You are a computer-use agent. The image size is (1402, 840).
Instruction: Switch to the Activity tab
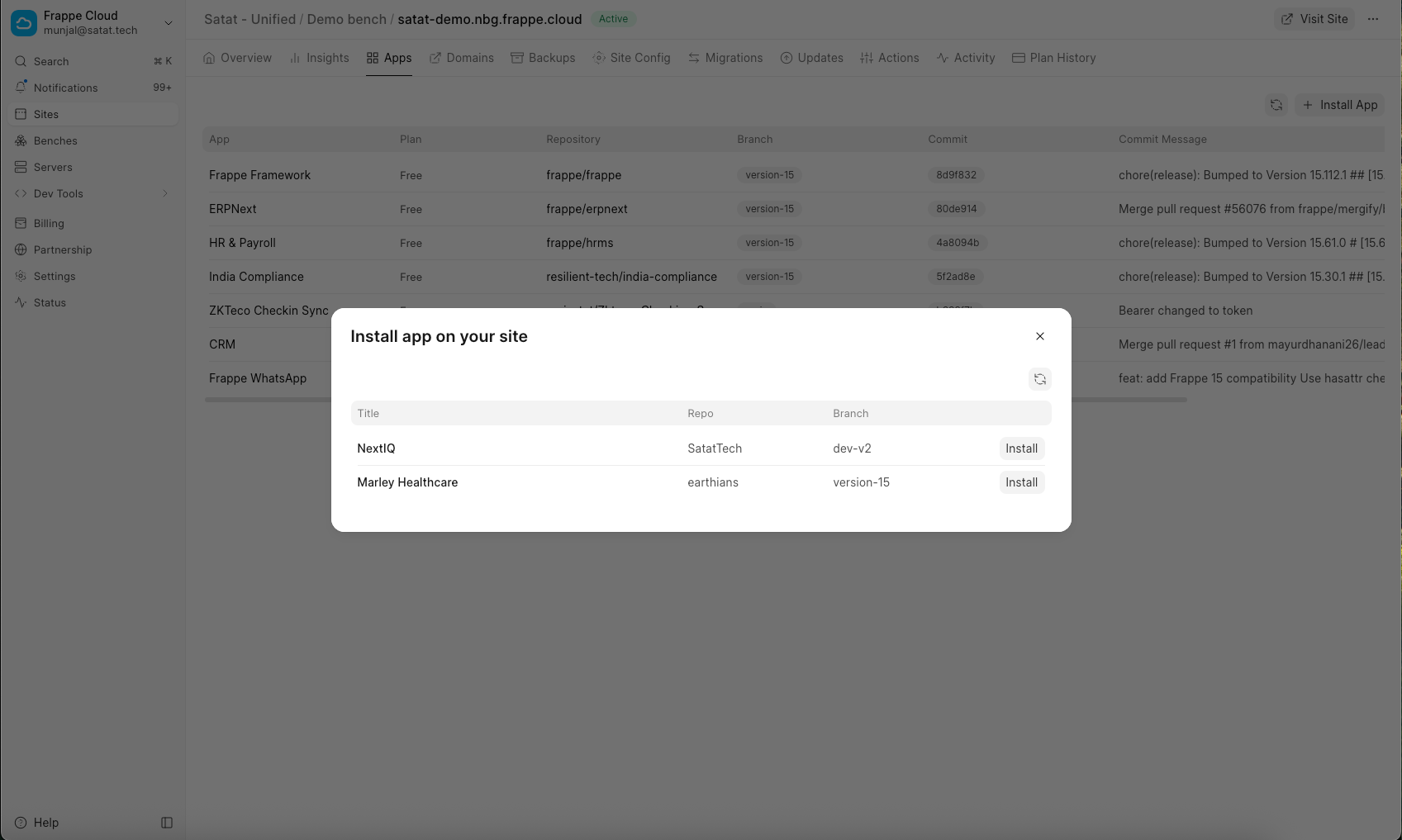pos(966,58)
